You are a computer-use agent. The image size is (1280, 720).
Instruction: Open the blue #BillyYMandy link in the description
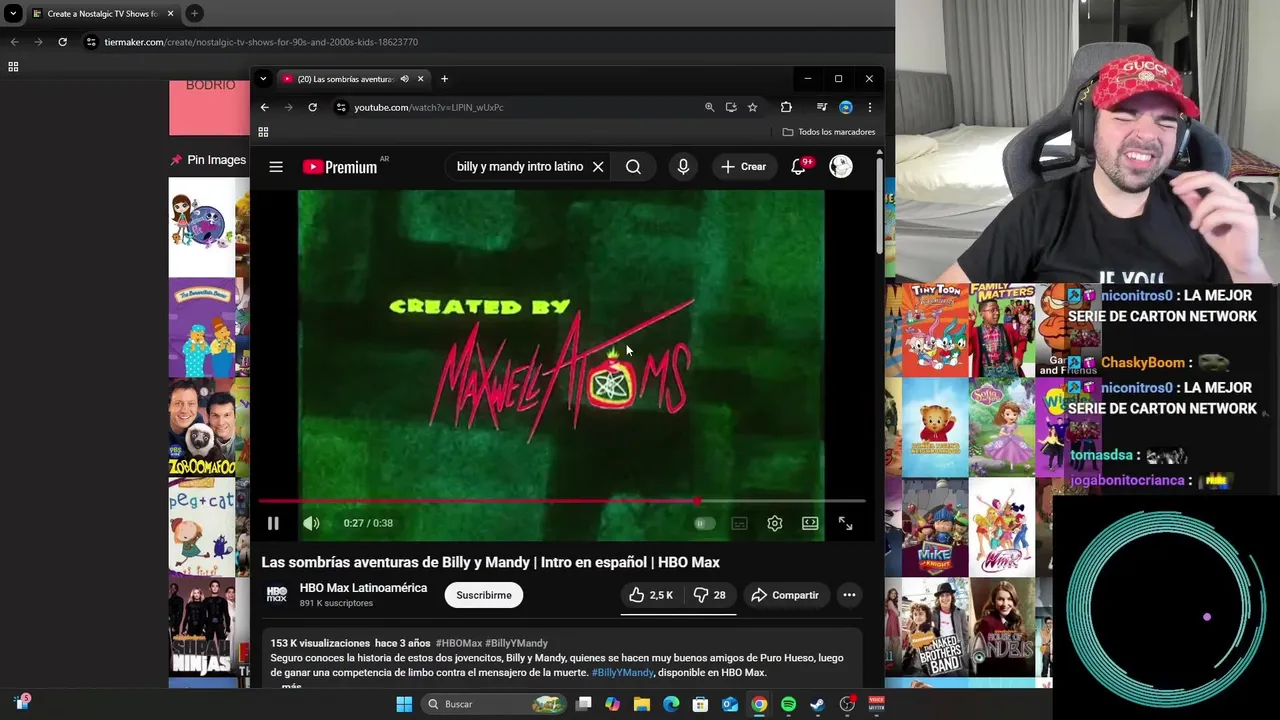[622, 673]
